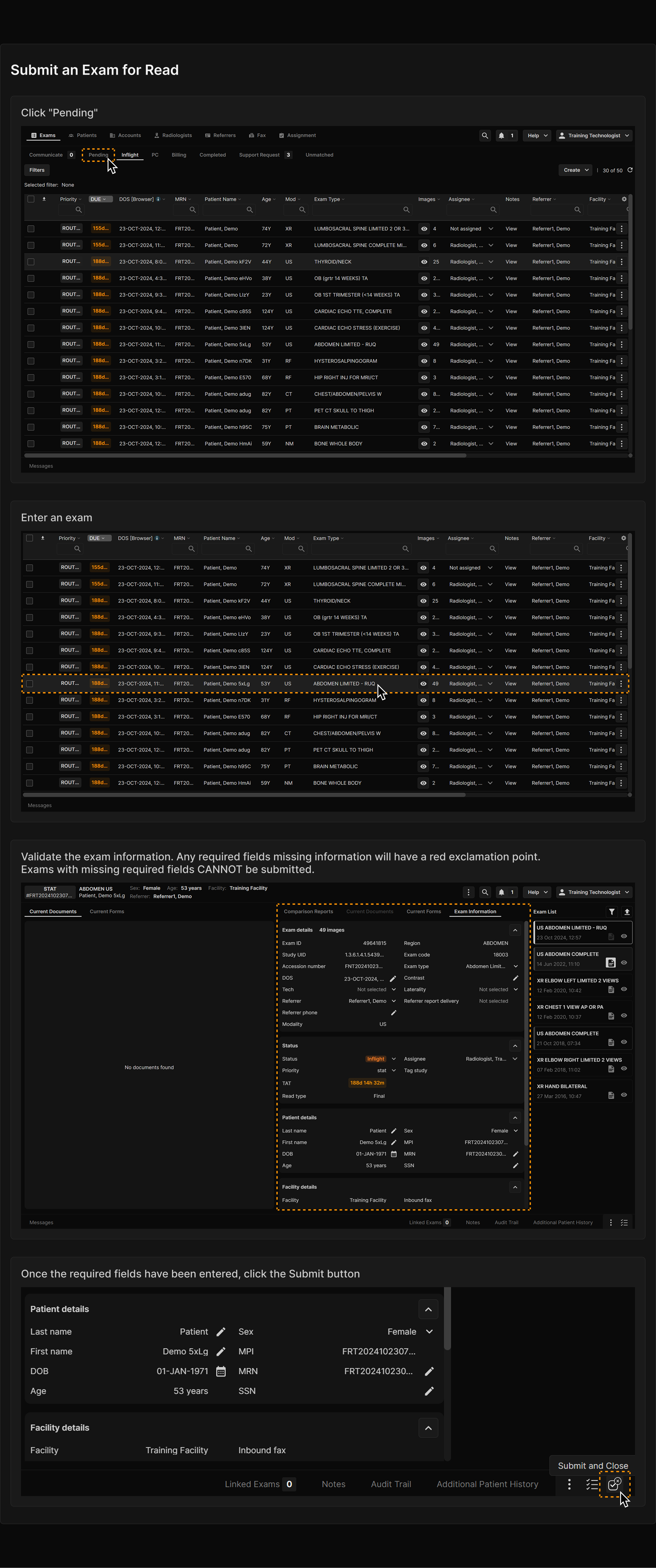
Task: Click the pencil icon beside Contrast
Action: click(x=515, y=978)
